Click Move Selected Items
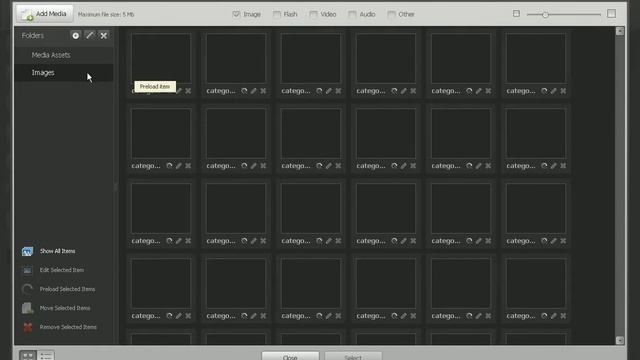Viewport: 640px width, 360px height. [x=65, y=308]
